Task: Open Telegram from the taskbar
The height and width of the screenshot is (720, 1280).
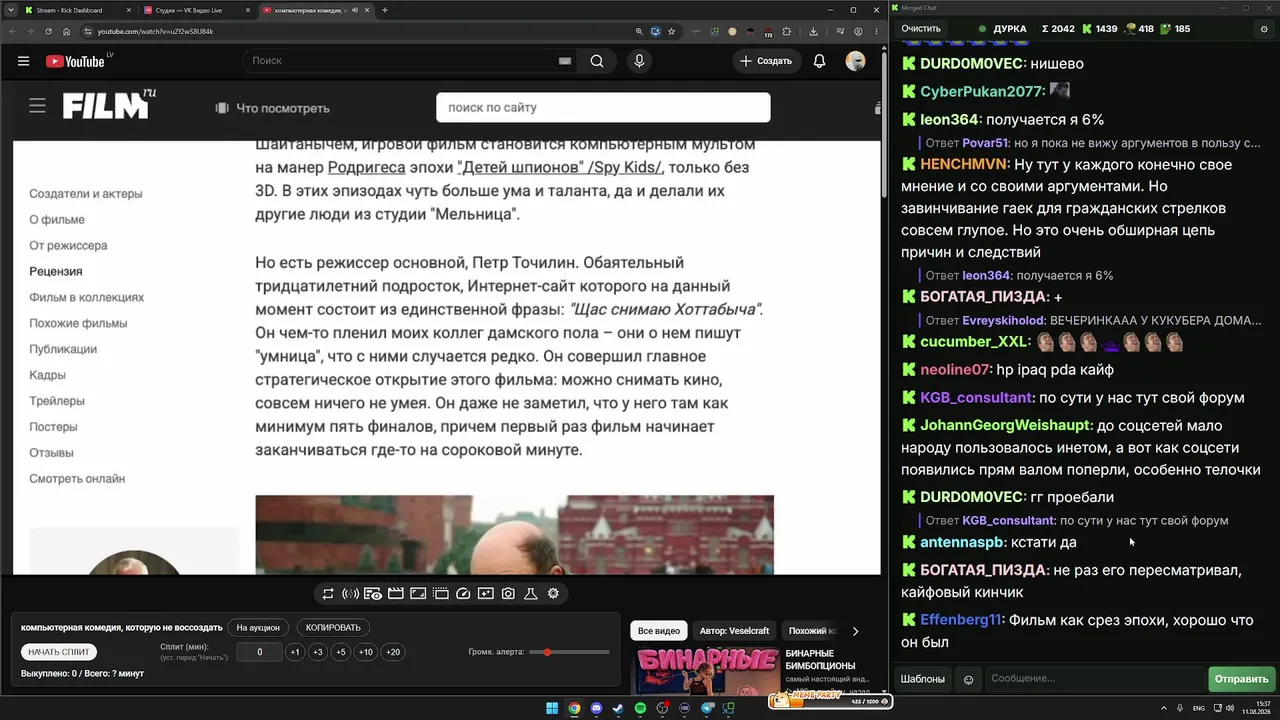Action: [708, 709]
